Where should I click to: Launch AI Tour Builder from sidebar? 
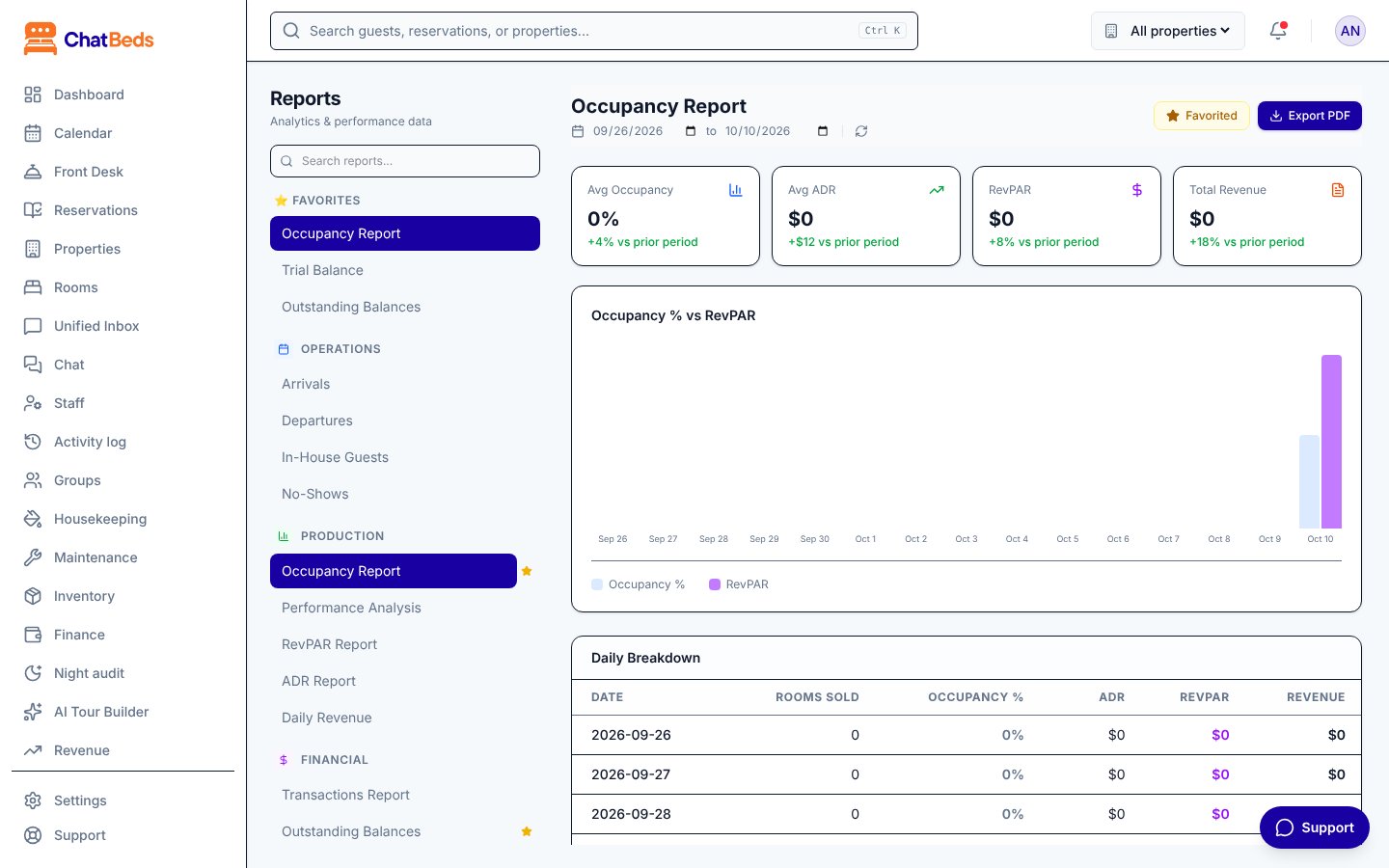pos(123,712)
